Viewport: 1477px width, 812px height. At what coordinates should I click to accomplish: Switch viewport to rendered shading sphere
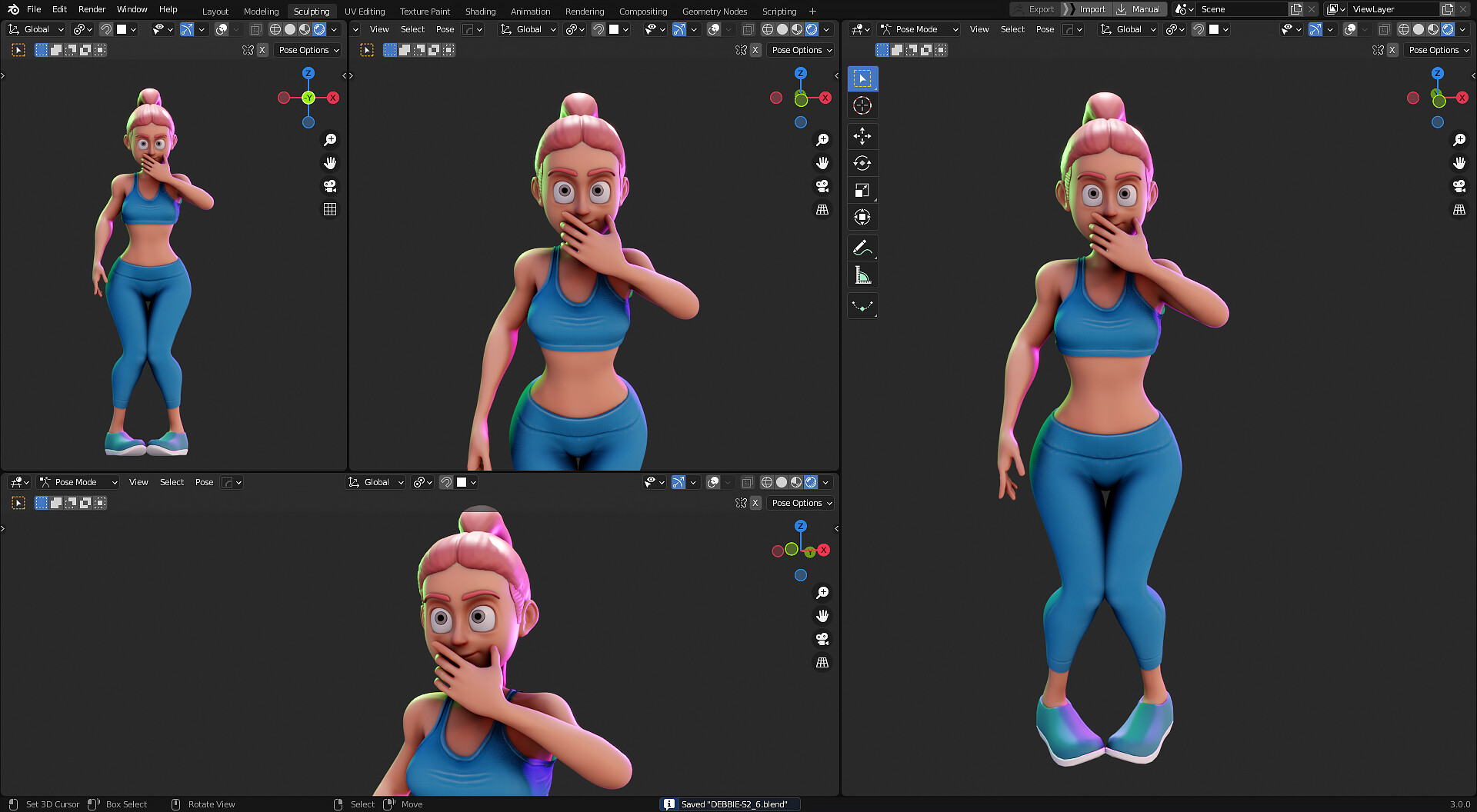1449,29
